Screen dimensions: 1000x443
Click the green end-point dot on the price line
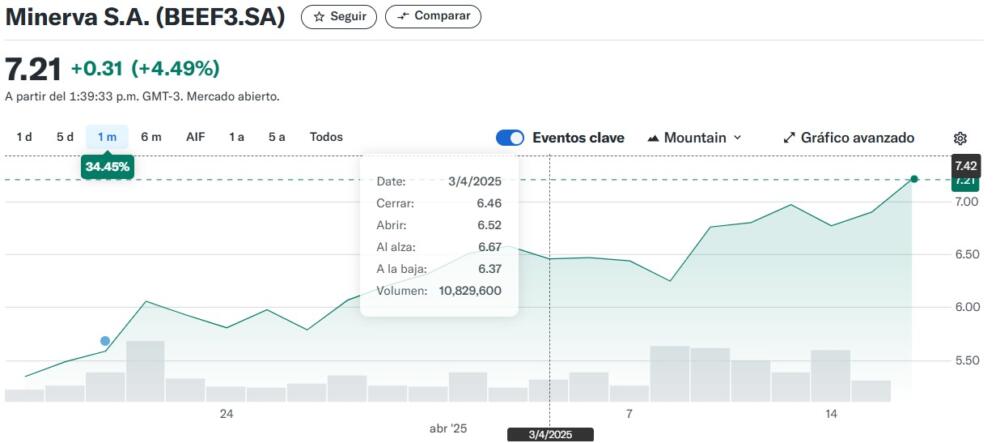pyautogui.click(x=914, y=179)
